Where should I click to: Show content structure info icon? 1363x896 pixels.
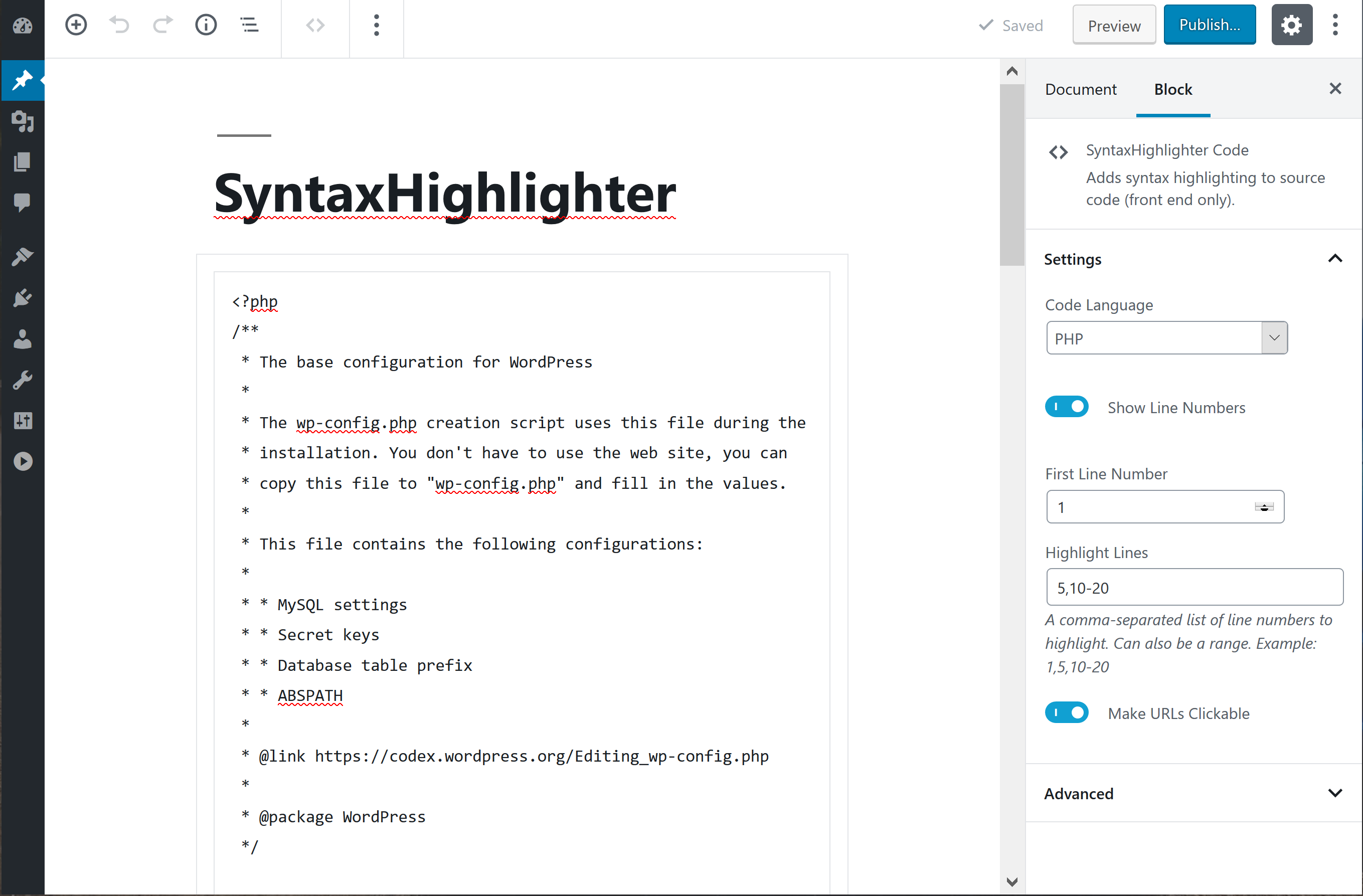[206, 25]
